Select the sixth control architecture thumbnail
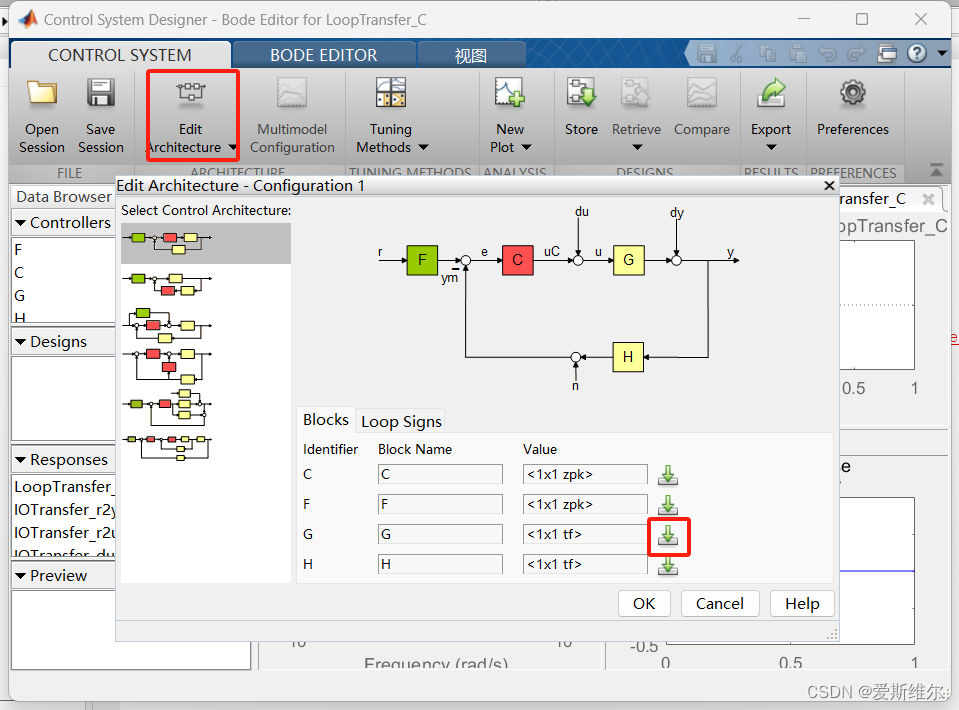Screen dimensions: 959x710 [x=168, y=448]
